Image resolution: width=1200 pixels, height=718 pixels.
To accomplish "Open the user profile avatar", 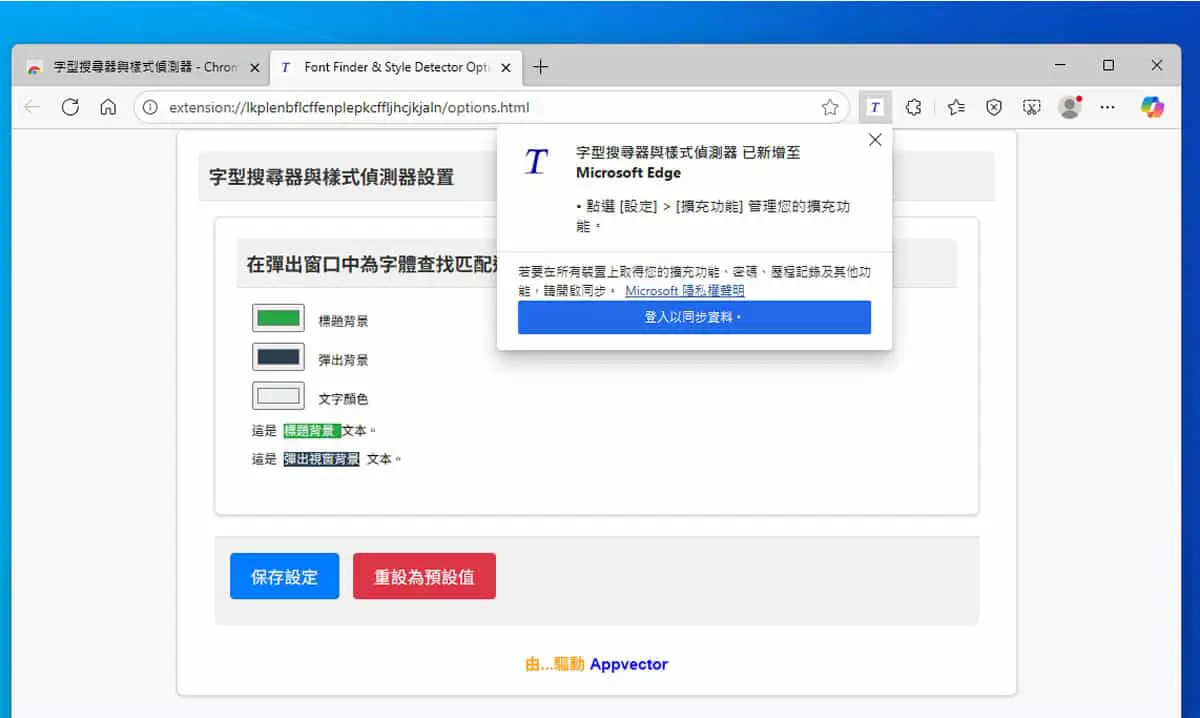I will tap(1070, 107).
